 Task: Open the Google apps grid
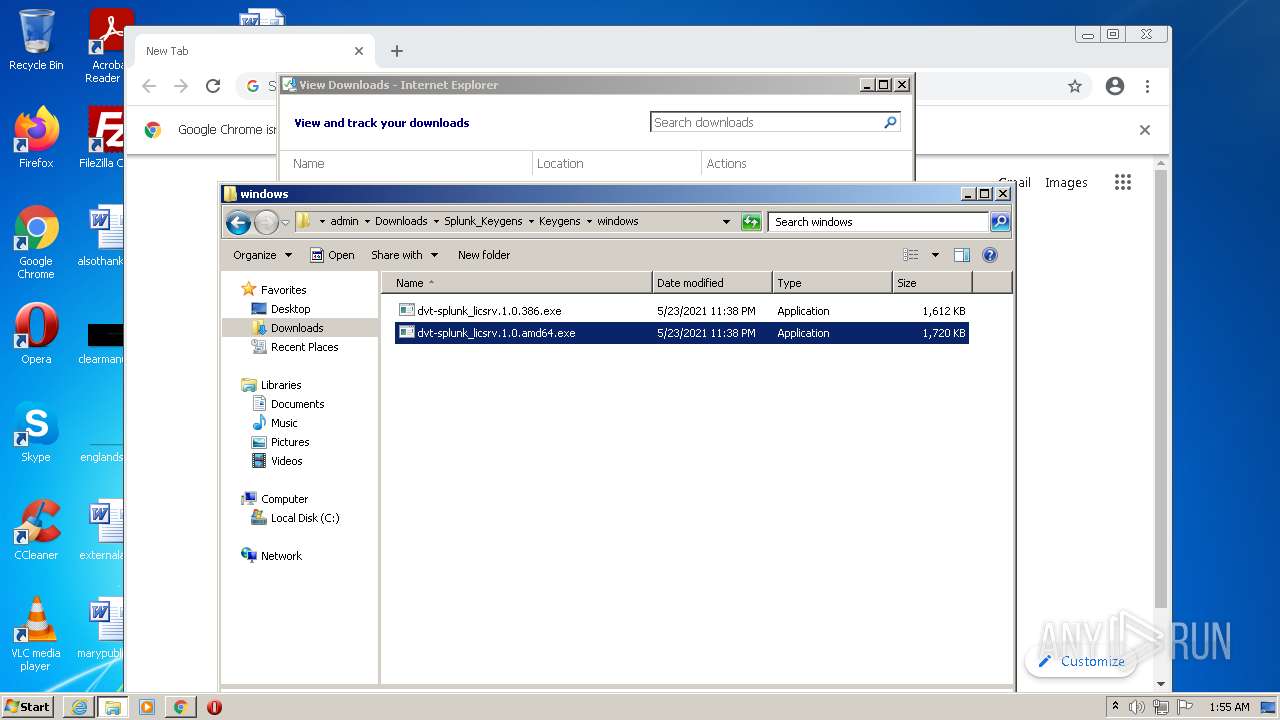point(1123,182)
